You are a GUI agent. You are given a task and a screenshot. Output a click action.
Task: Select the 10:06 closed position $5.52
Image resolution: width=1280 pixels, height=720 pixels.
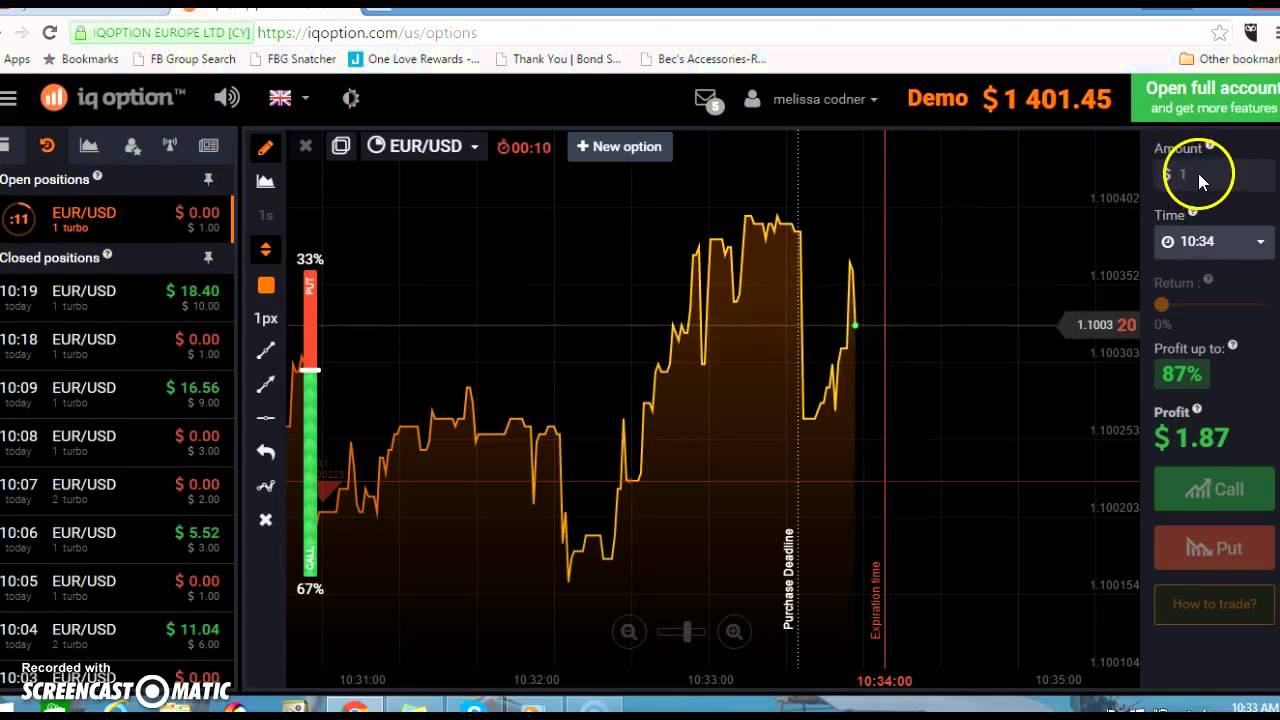coord(115,538)
